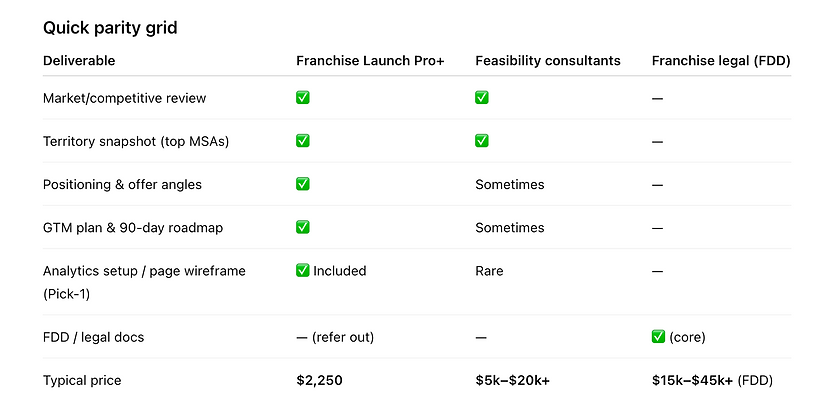Click Feasibility consultants checkmark for Territory snapshot

[481, 141]
